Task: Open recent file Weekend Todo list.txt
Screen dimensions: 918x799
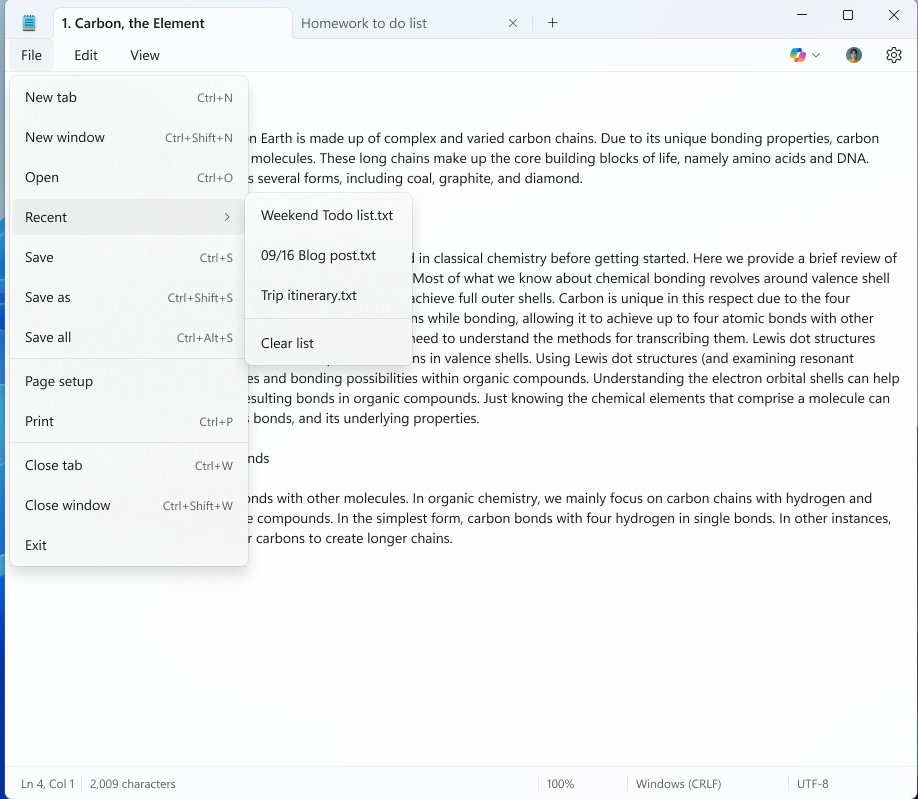Action: (328, 215)
